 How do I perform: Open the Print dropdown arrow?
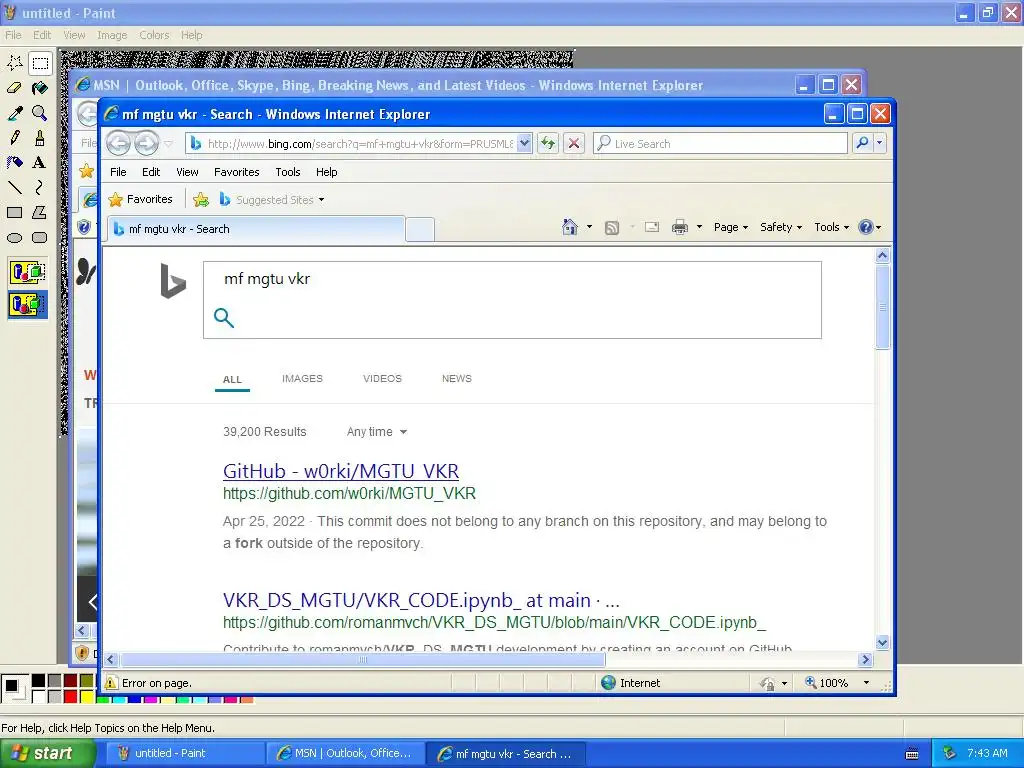pos(699,227)
